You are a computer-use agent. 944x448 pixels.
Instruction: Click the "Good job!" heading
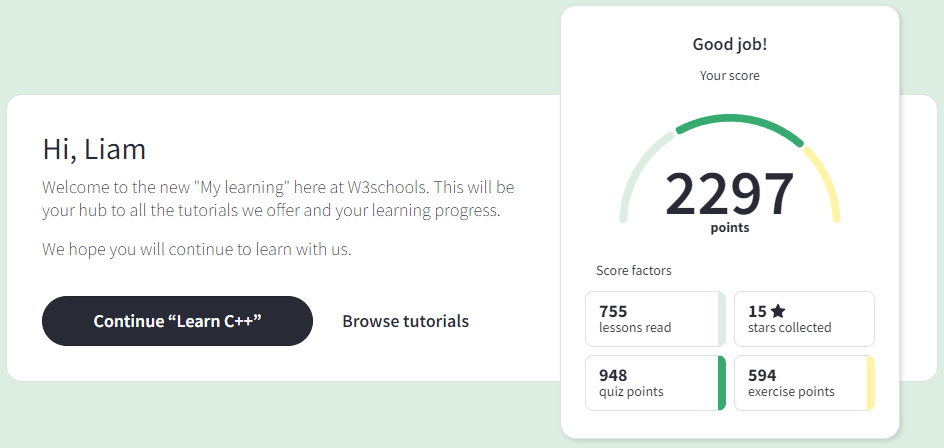pyautogui.click(x=730, y=44)
